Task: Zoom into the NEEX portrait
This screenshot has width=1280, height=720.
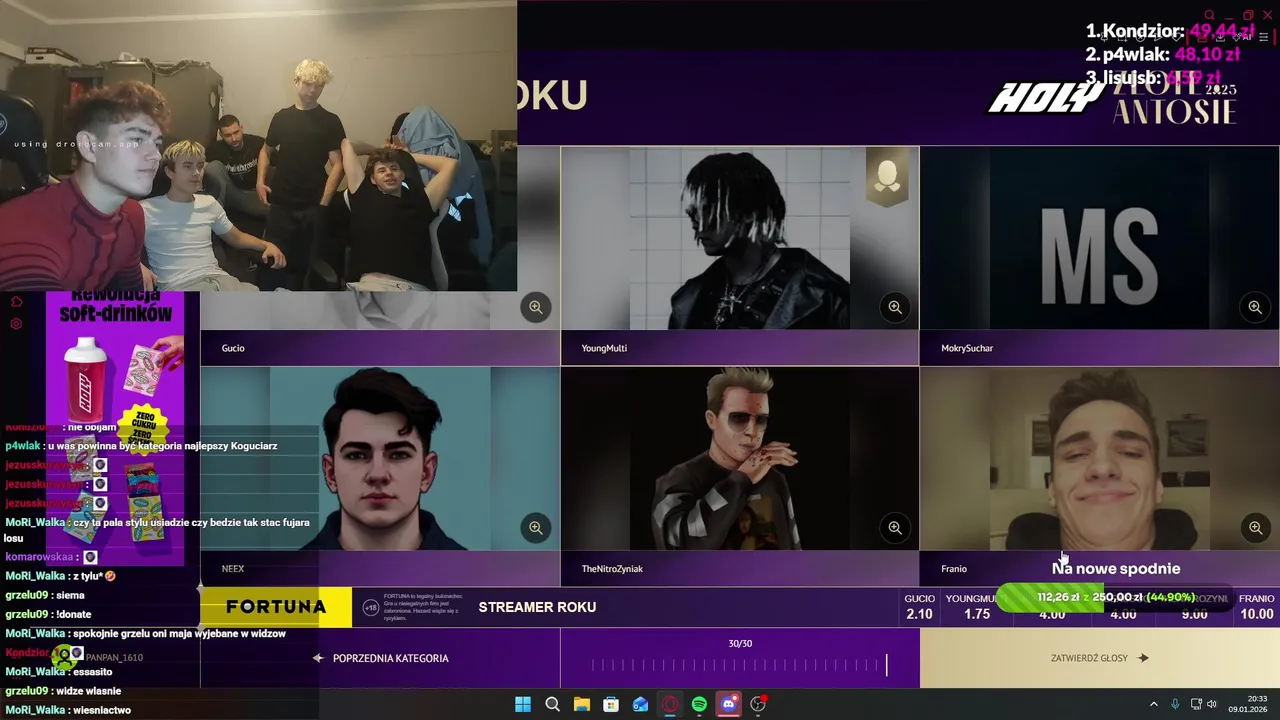Action: pos(536,527)
